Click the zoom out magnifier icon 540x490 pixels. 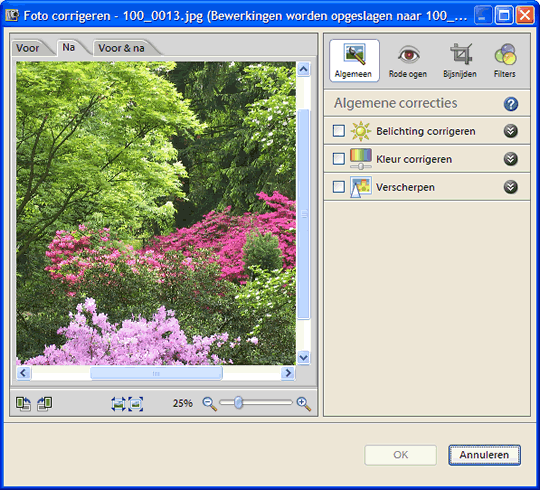click(x=209, y=404)
